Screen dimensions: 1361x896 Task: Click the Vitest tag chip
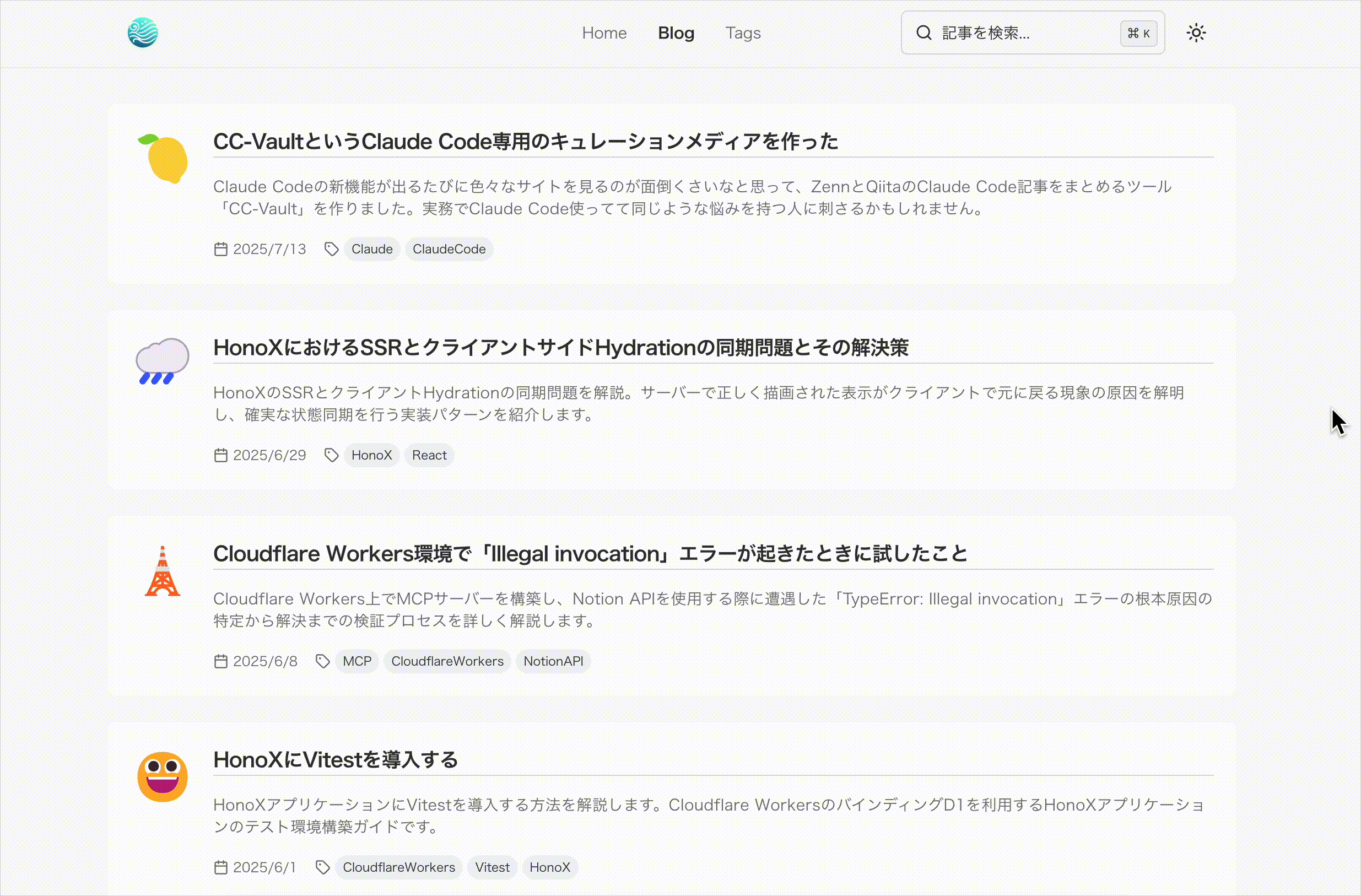(x=492, y=867)
